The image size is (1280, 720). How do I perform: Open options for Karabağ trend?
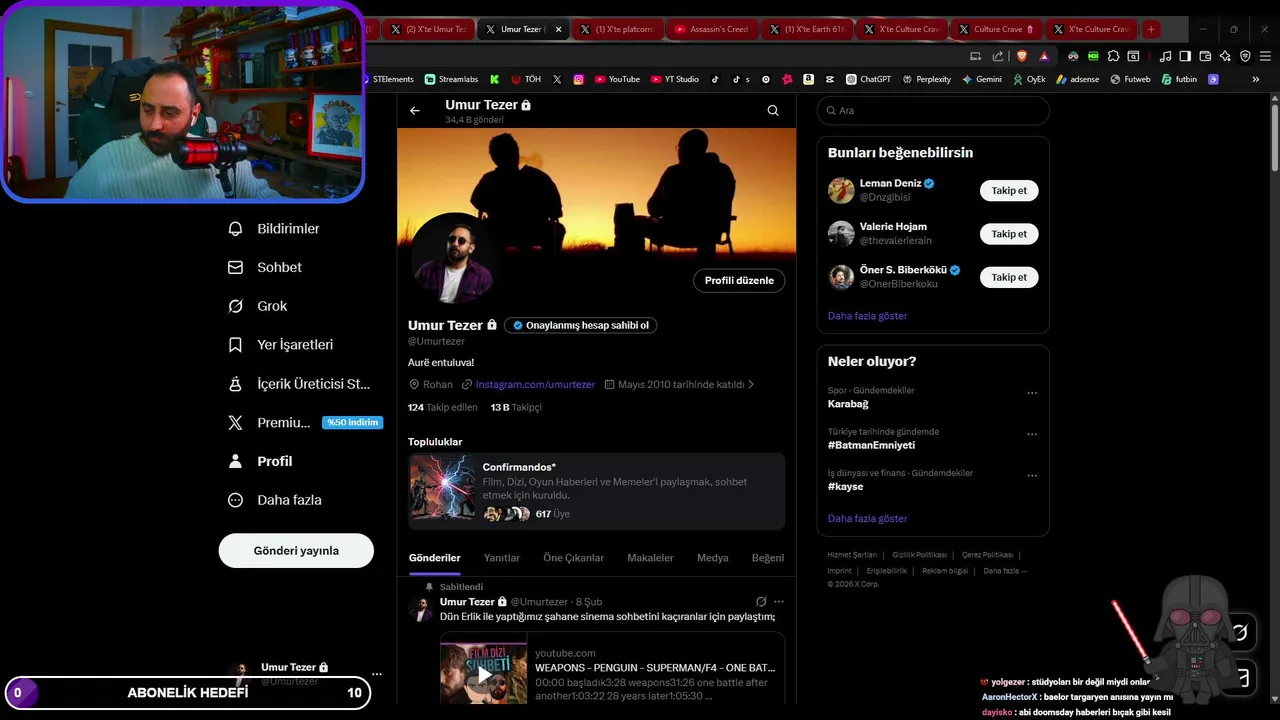pos(1032,393)
